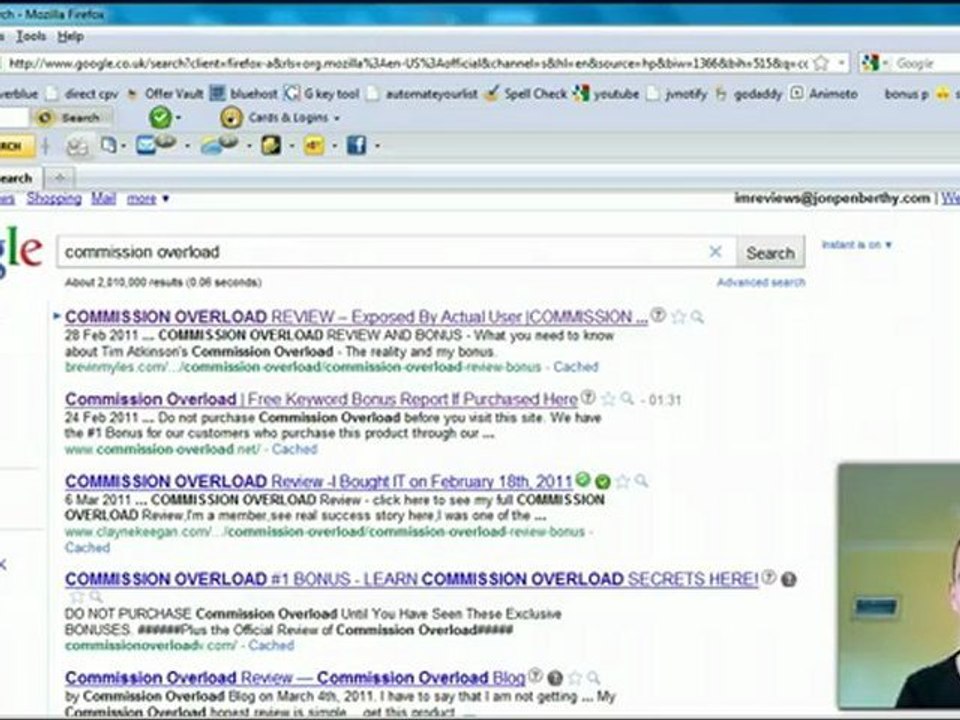Open the 'youtube' bookmark
Viewport: 960px width, 720px height.
point(606,94)
